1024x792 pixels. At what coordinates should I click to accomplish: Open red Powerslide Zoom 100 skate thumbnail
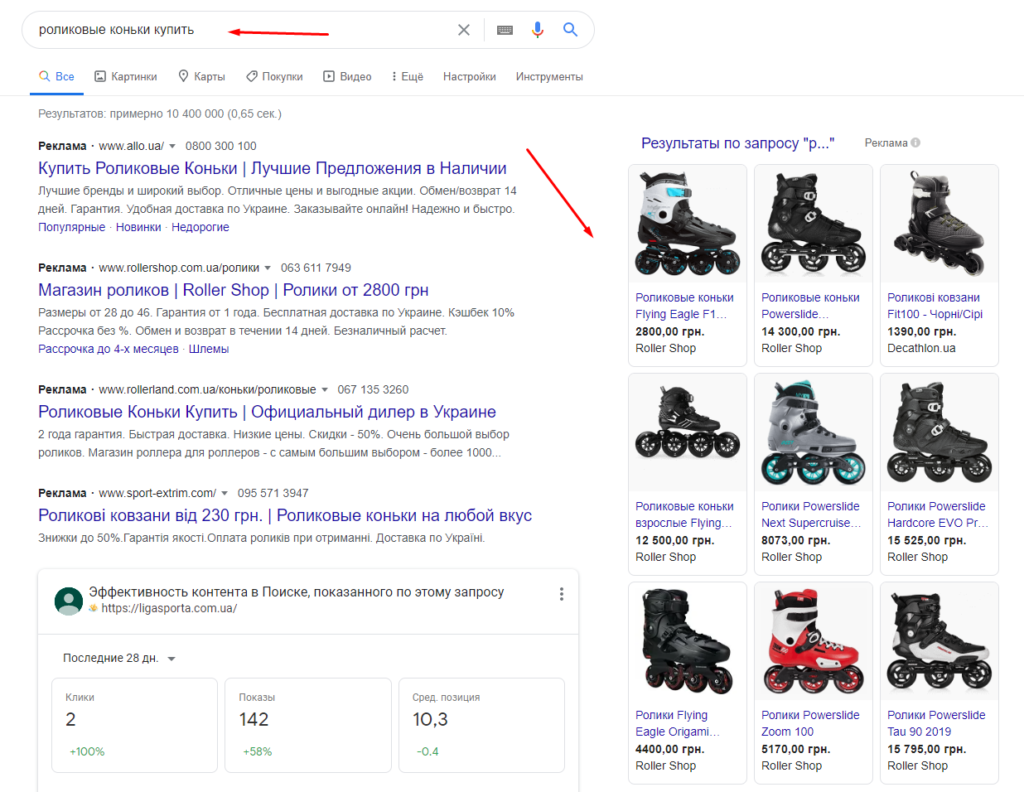click(813, 641)
